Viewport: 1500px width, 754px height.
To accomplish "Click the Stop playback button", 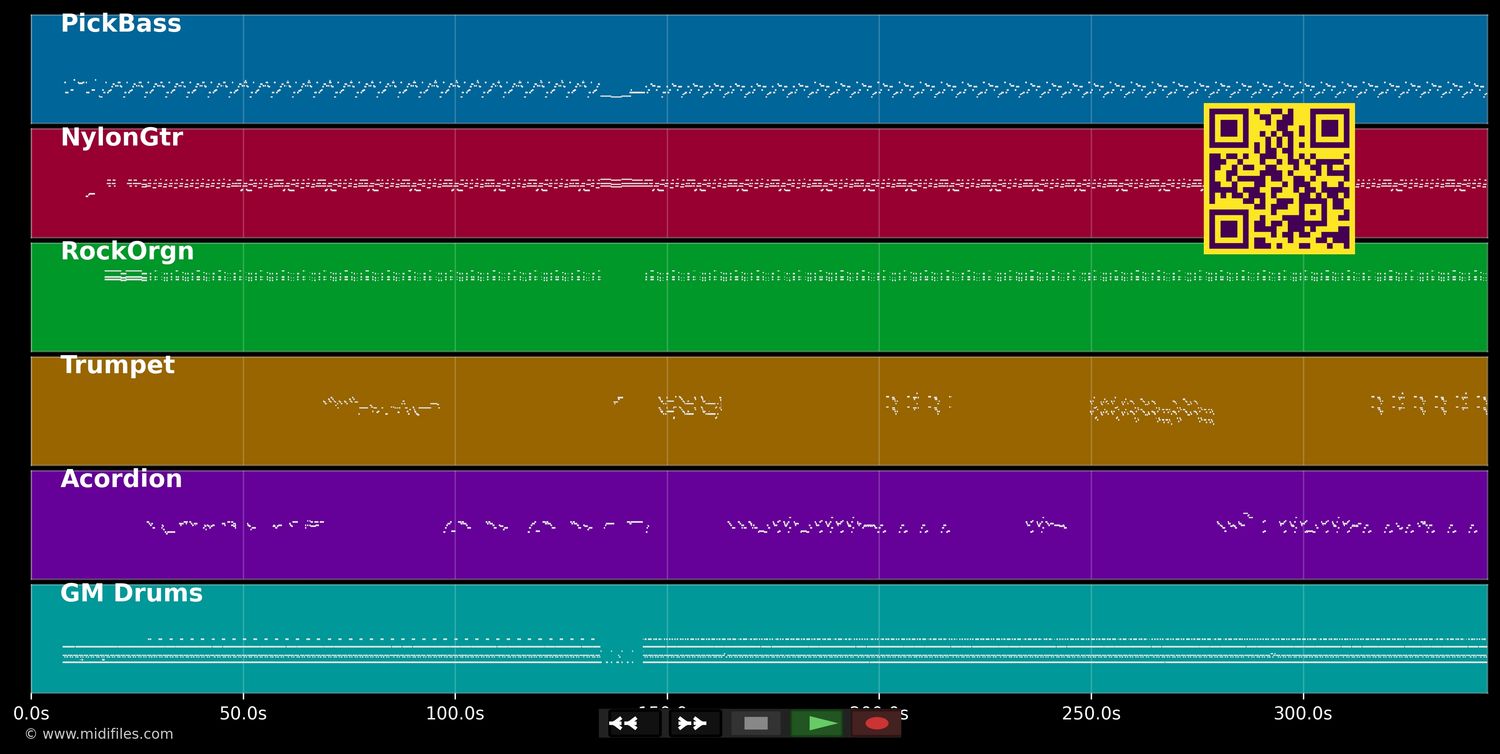I will [755, 723].
